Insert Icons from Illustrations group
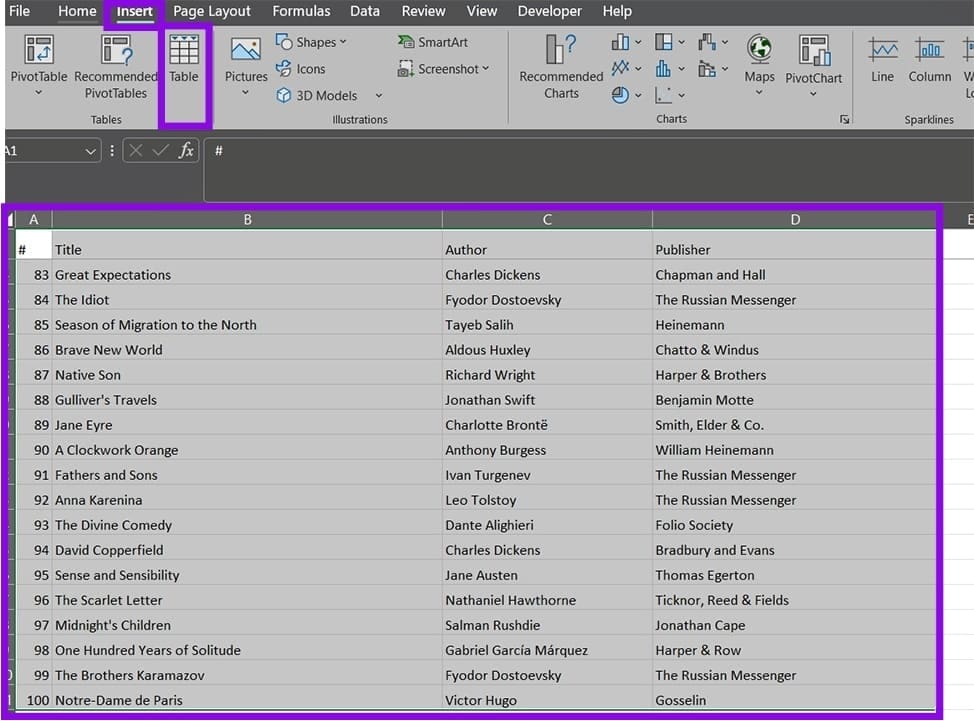The image size is (974, 721). tap(301, 68)
